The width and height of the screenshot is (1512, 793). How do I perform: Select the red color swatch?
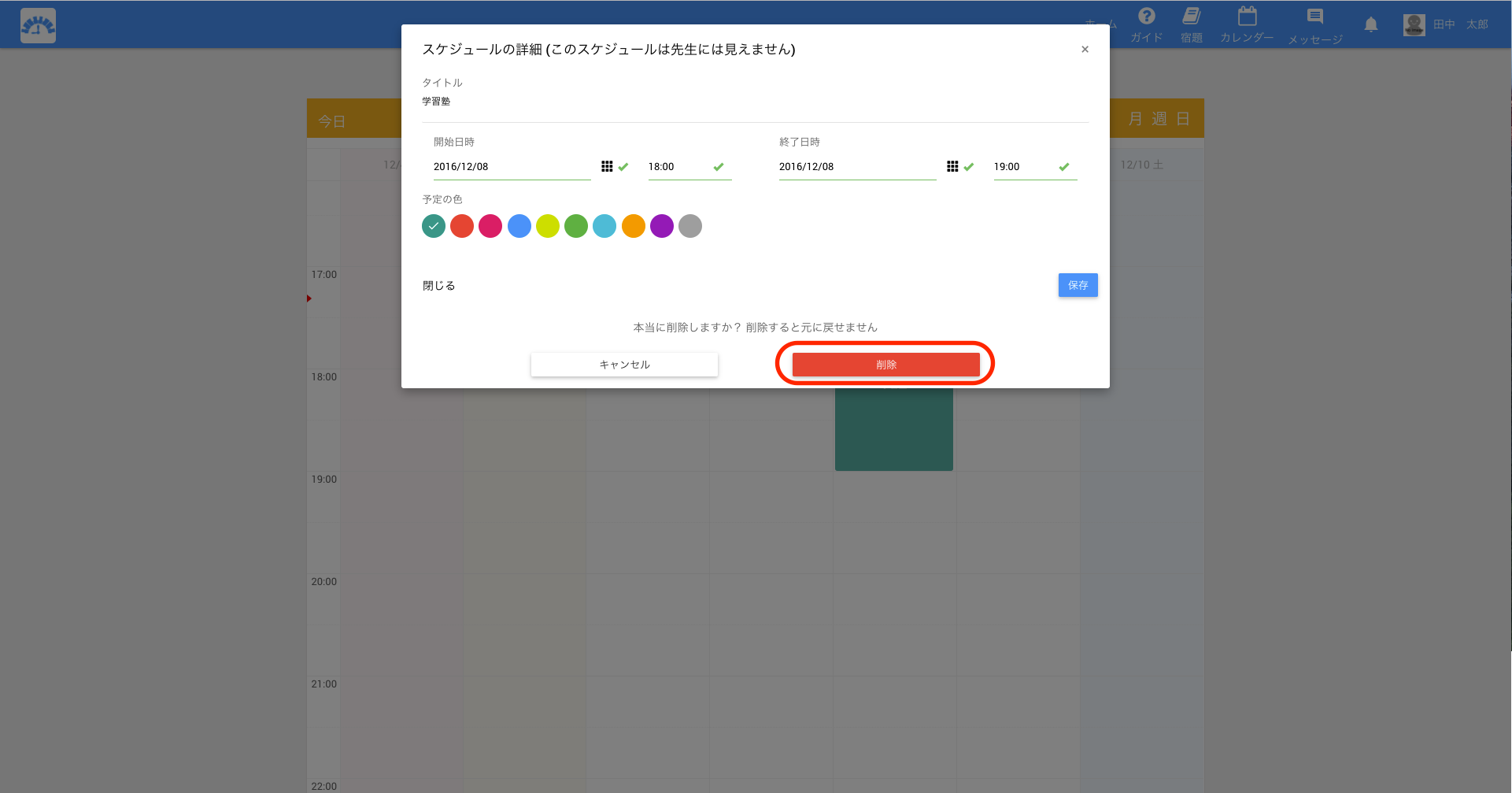tap(462, 226)
